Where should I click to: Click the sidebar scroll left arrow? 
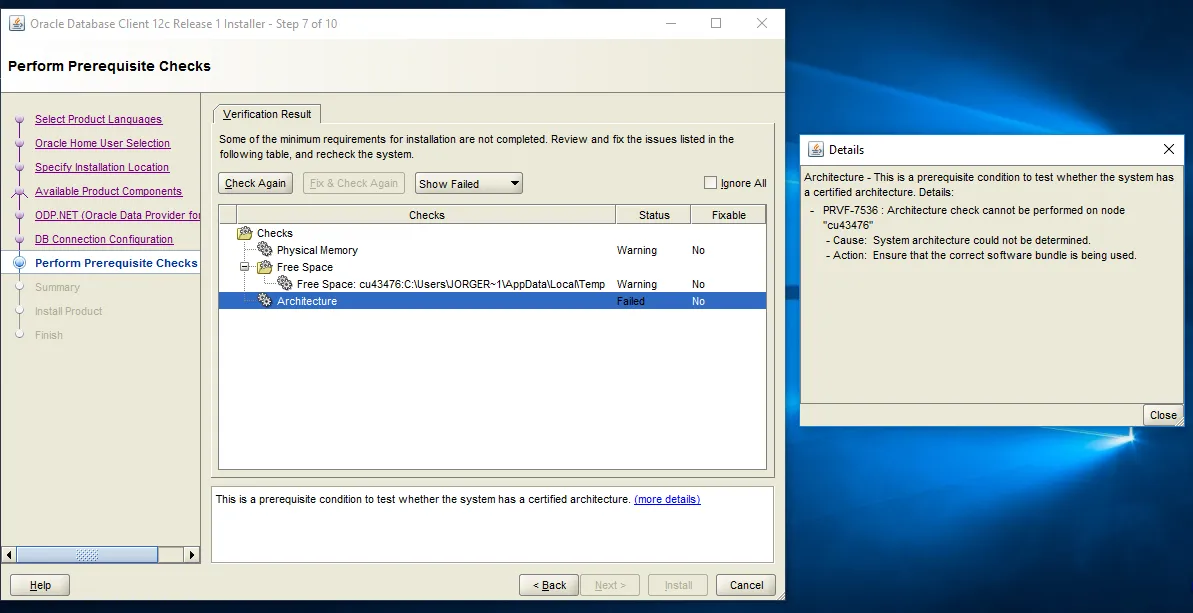(9, 555)
